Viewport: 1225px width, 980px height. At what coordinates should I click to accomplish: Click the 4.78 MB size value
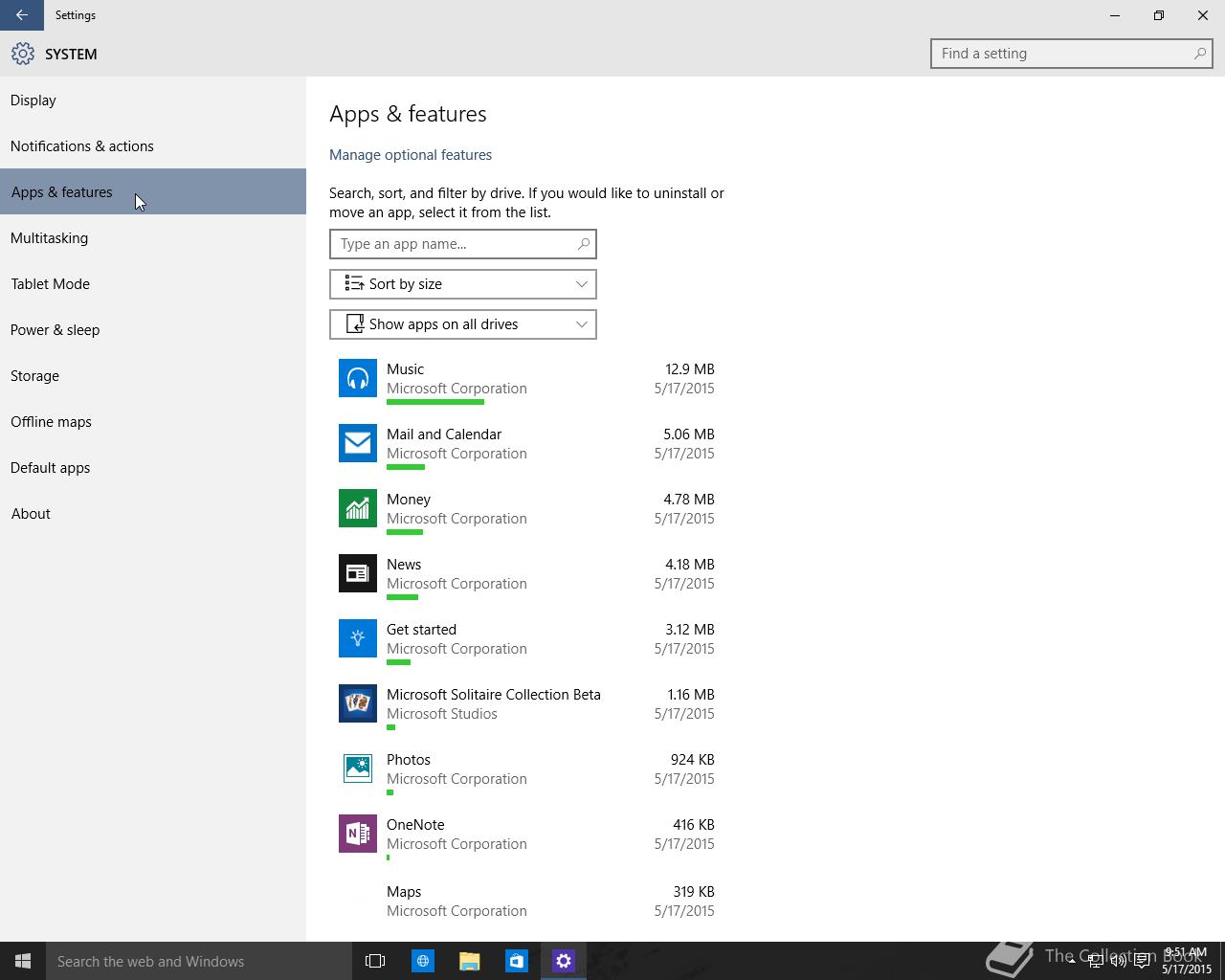pyautogui.click(x=689, y=499)
